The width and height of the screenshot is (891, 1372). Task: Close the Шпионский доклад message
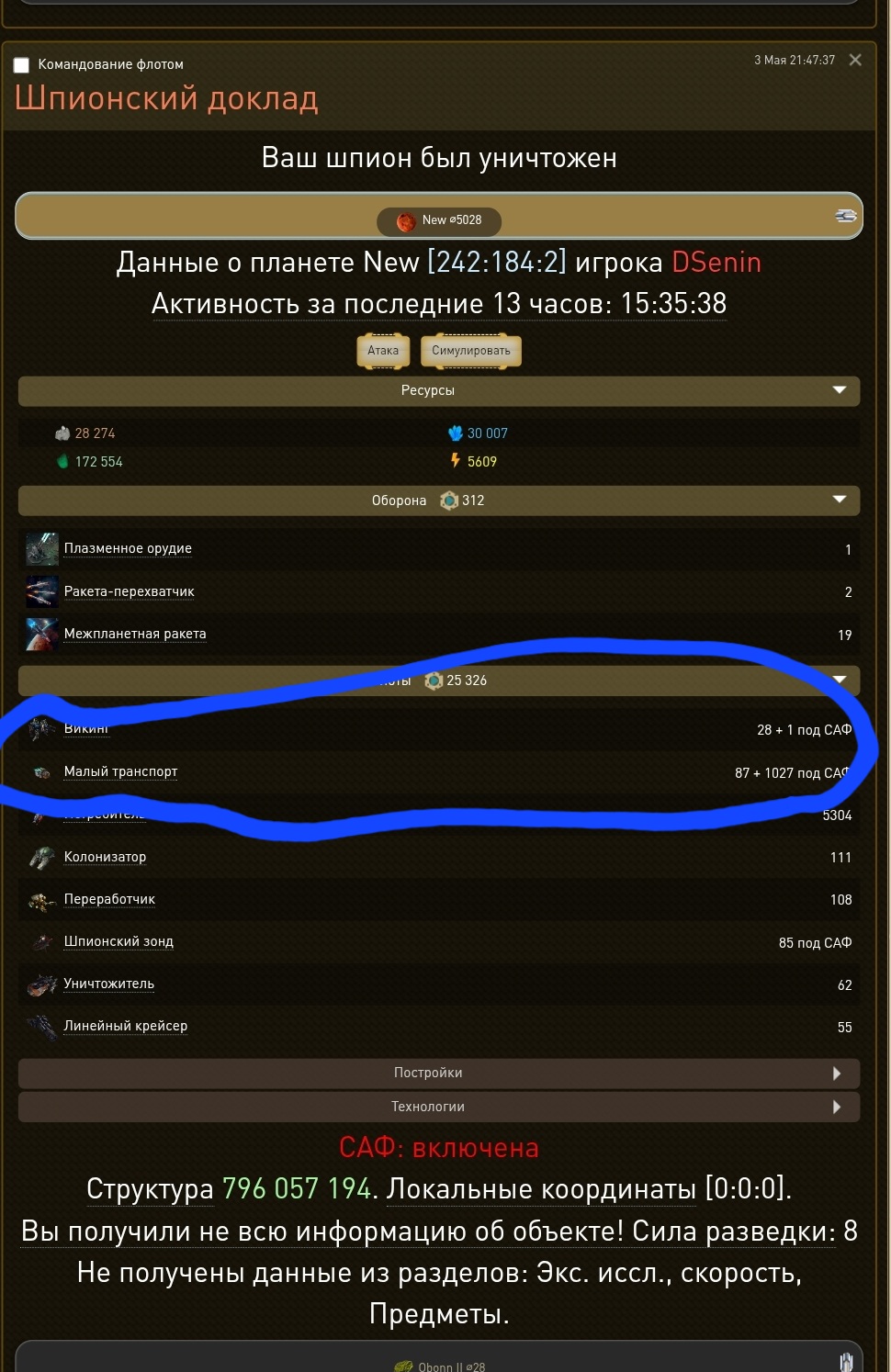pyautogui.click(x=855, y=61)
